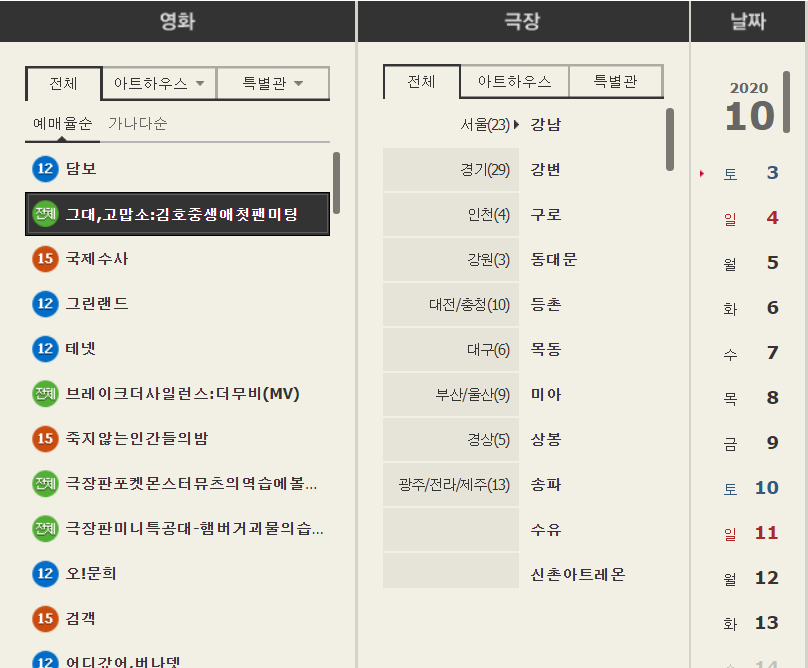Switch to 아트하우스 tab in theater panel
Viewport: 808px width, 668px height.
pos(514,81)
